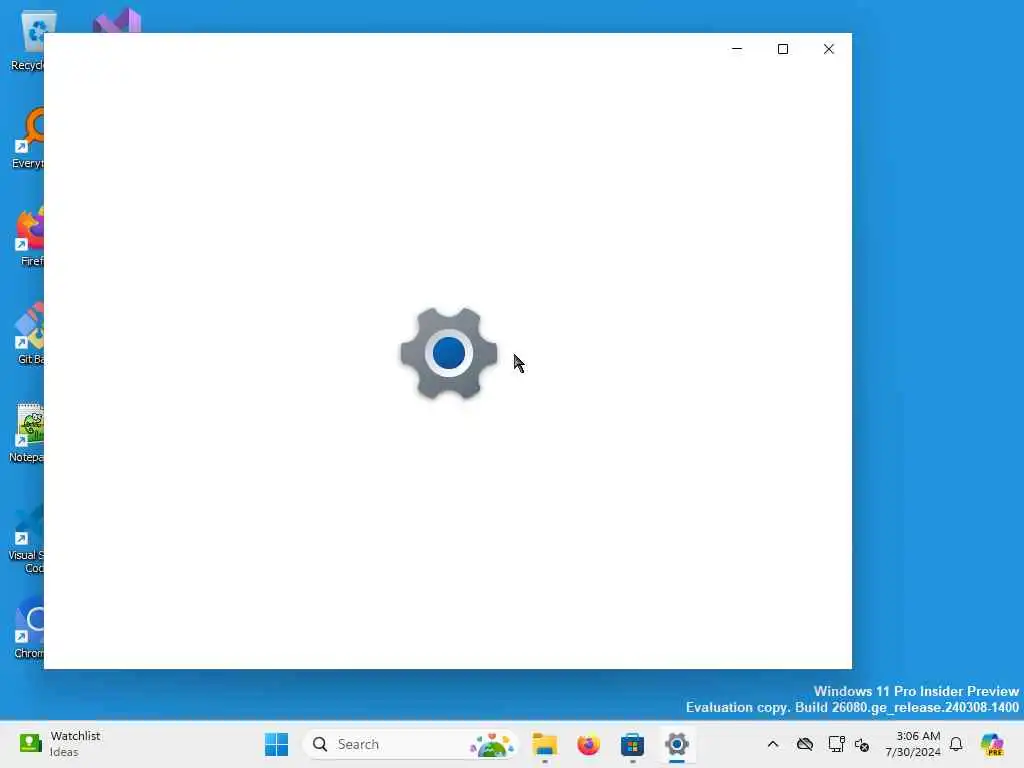Select the Visual Studio desktop icon
The image size is (1024, 768).
(x=117, y=20)
